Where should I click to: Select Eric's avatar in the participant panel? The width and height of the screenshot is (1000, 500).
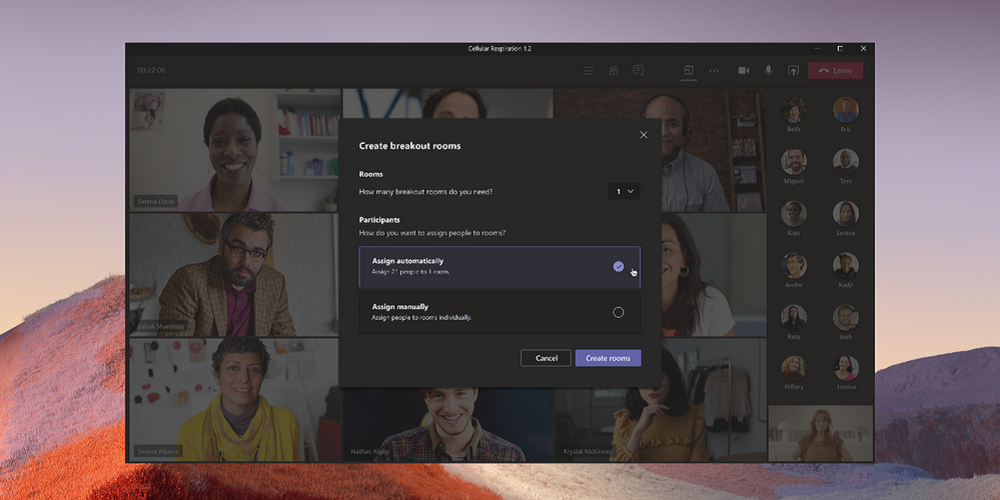click(x=846, y=110)
